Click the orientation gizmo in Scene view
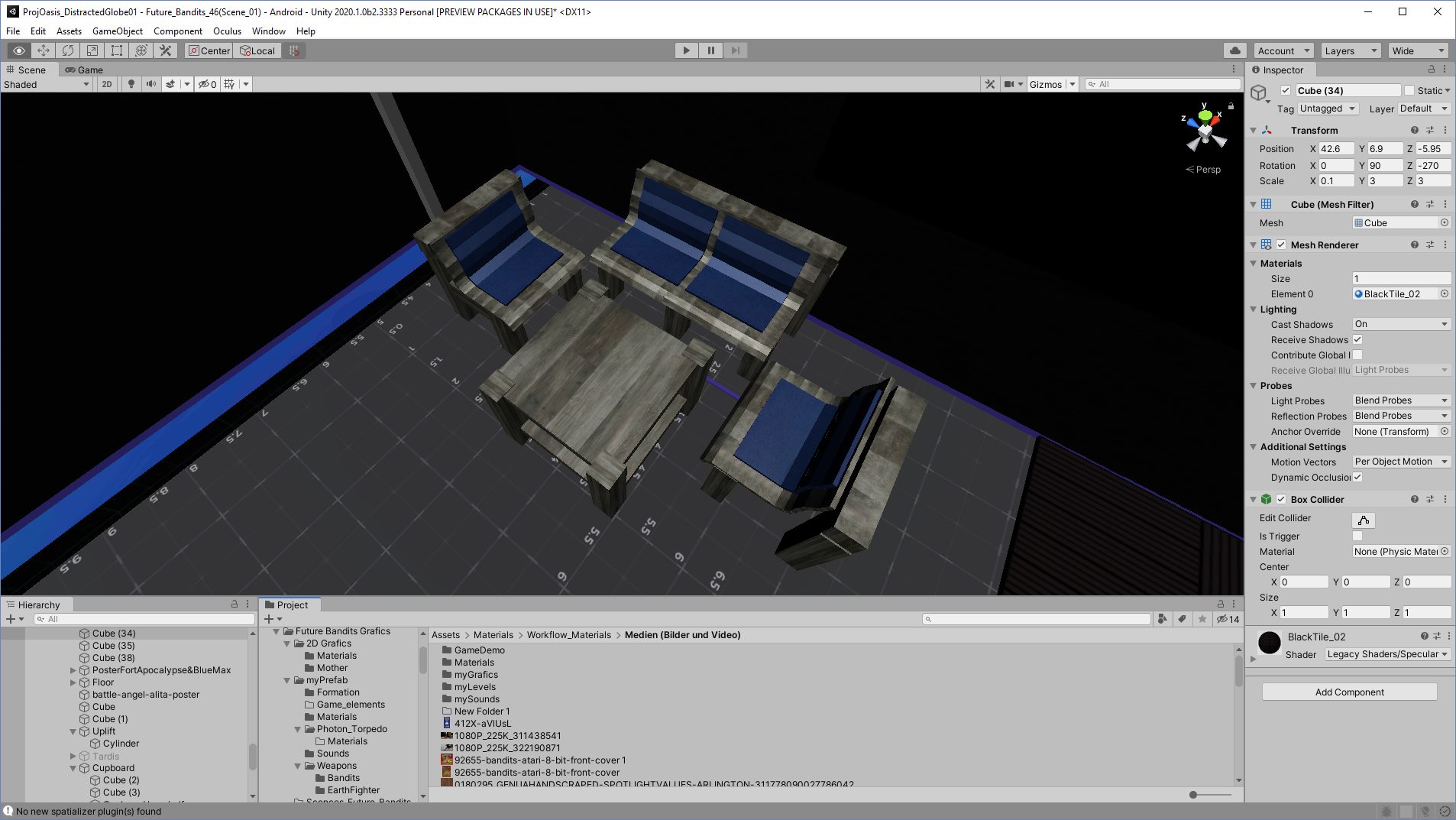Viewport: 1456px width, 820px height. point(1205,130)
